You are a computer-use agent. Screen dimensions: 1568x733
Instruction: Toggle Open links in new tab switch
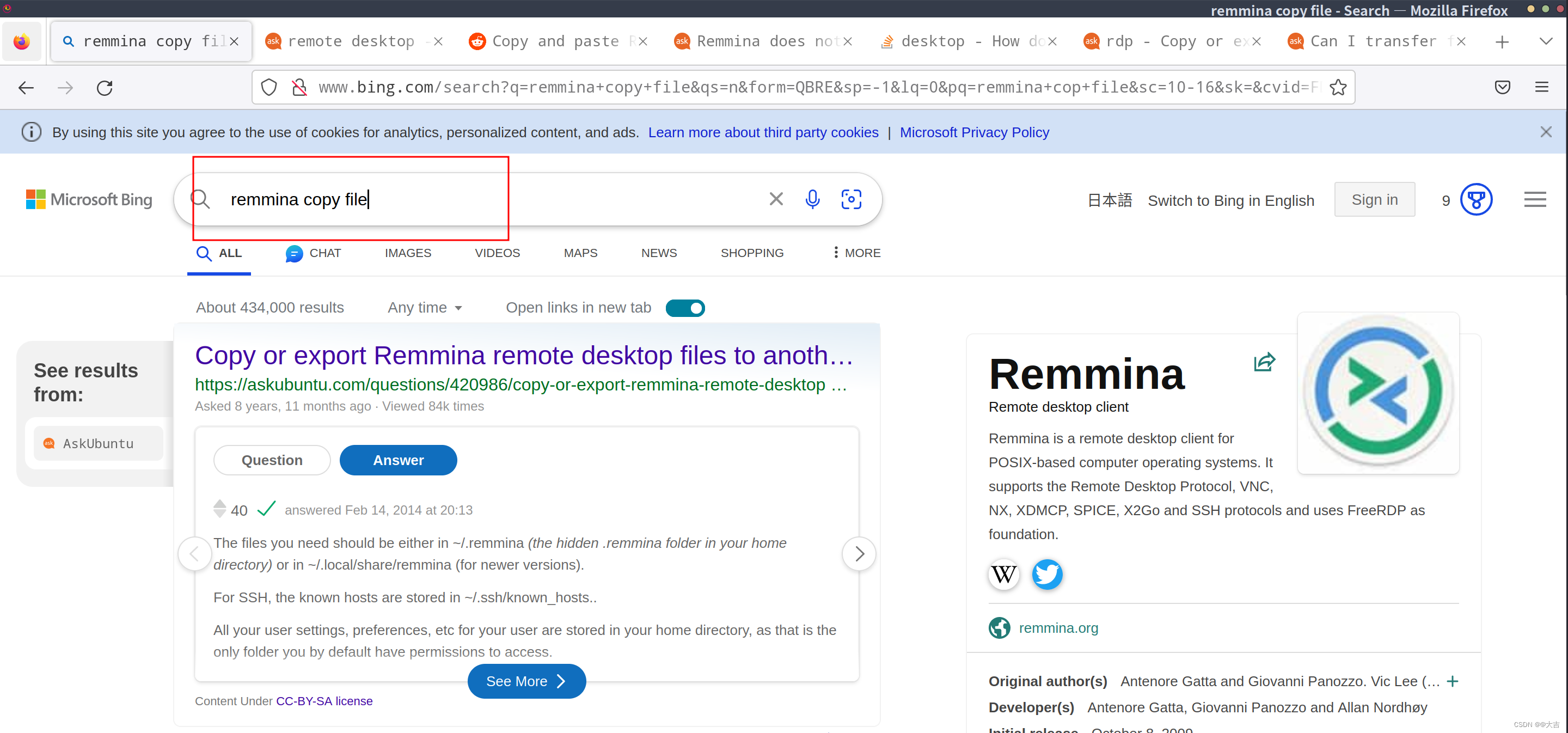pos(685,308)
